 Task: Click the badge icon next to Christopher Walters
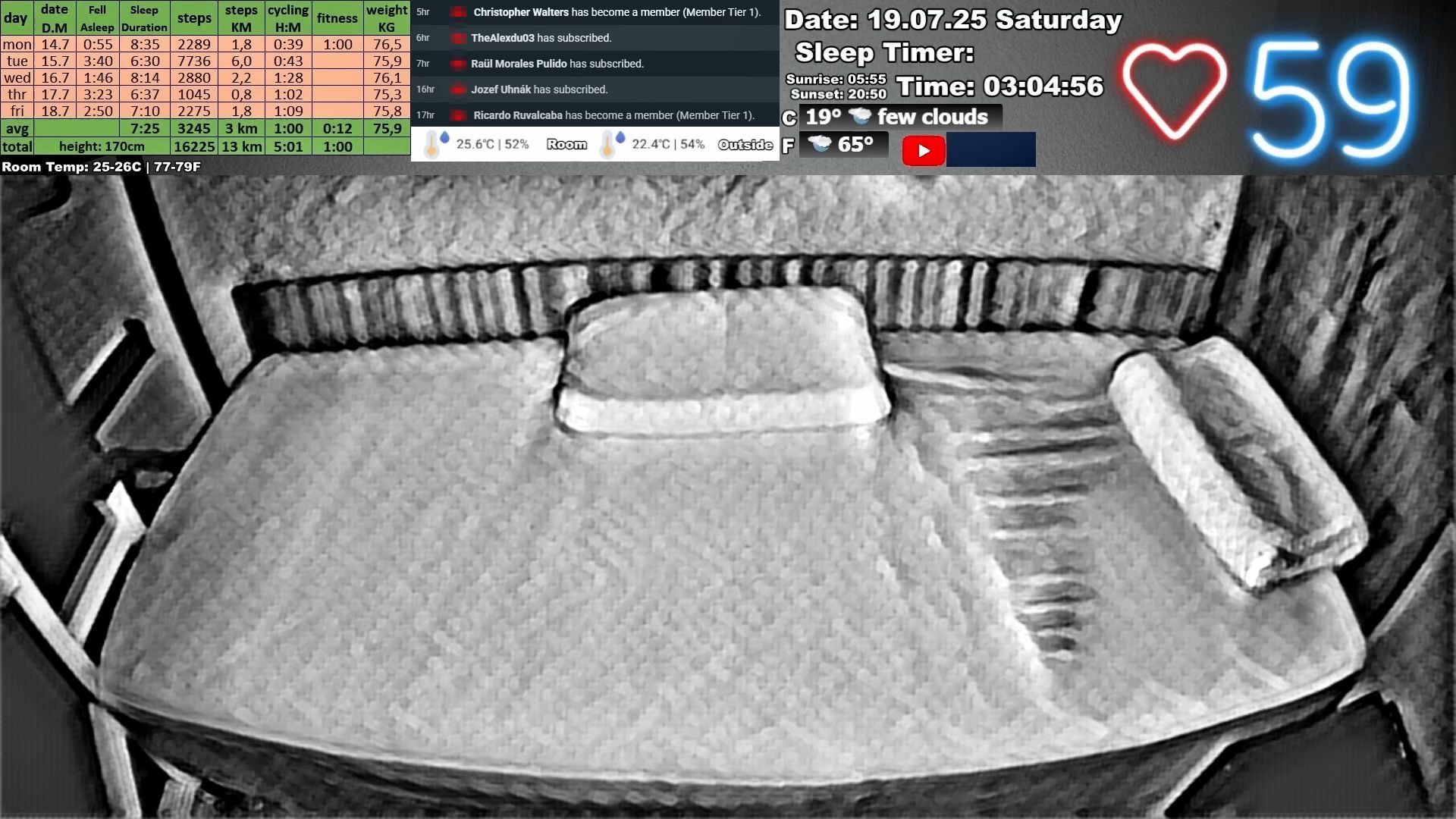point(458,12)
